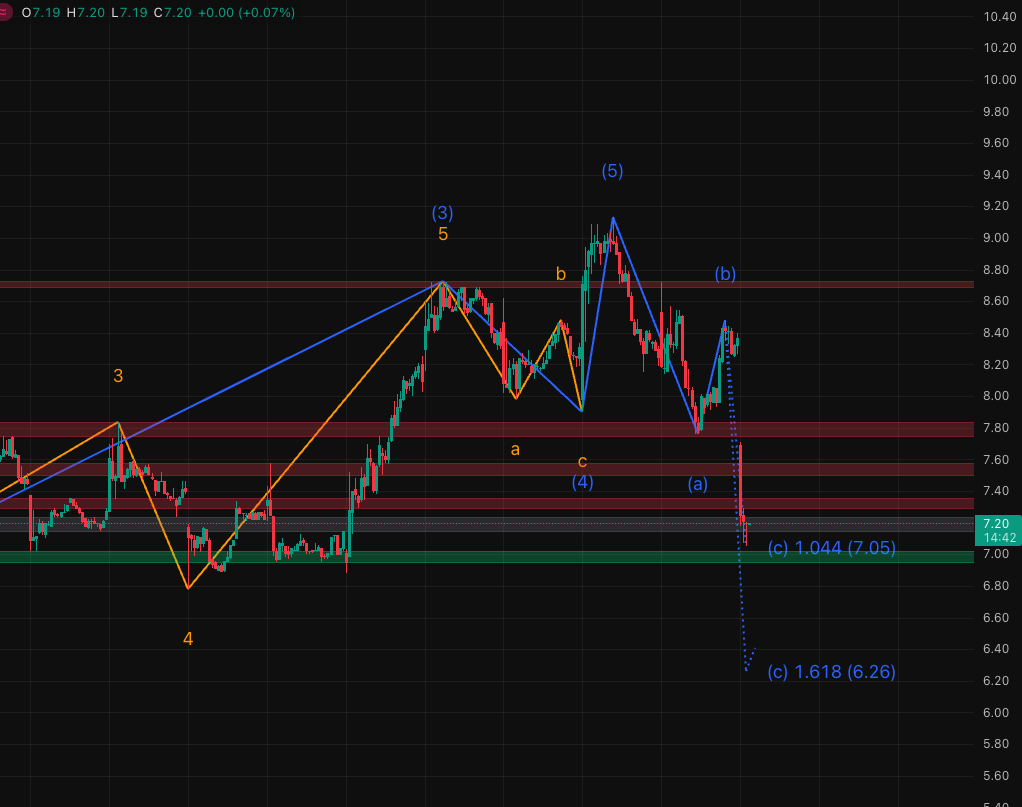Screen dimensions: 1022x807
Task: Select the green support zone near 7.00
Action: coord(487,557)
